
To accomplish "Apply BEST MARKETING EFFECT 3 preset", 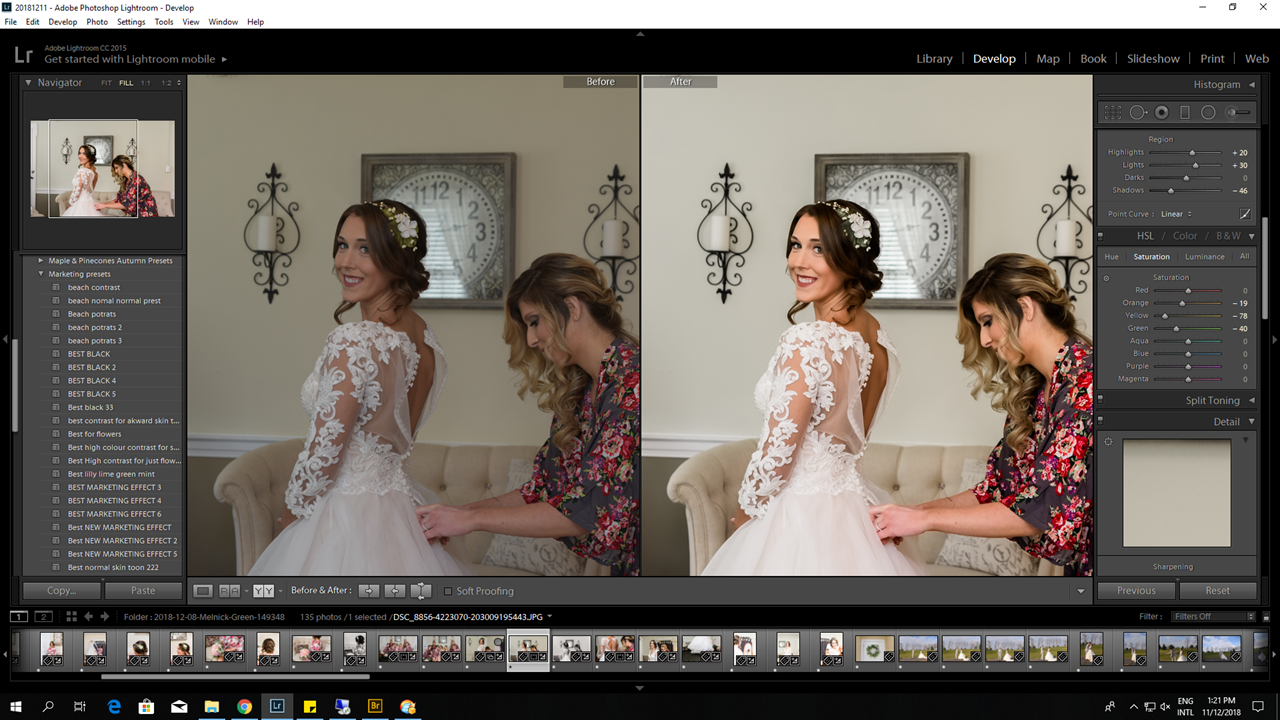I will (115, 487).
